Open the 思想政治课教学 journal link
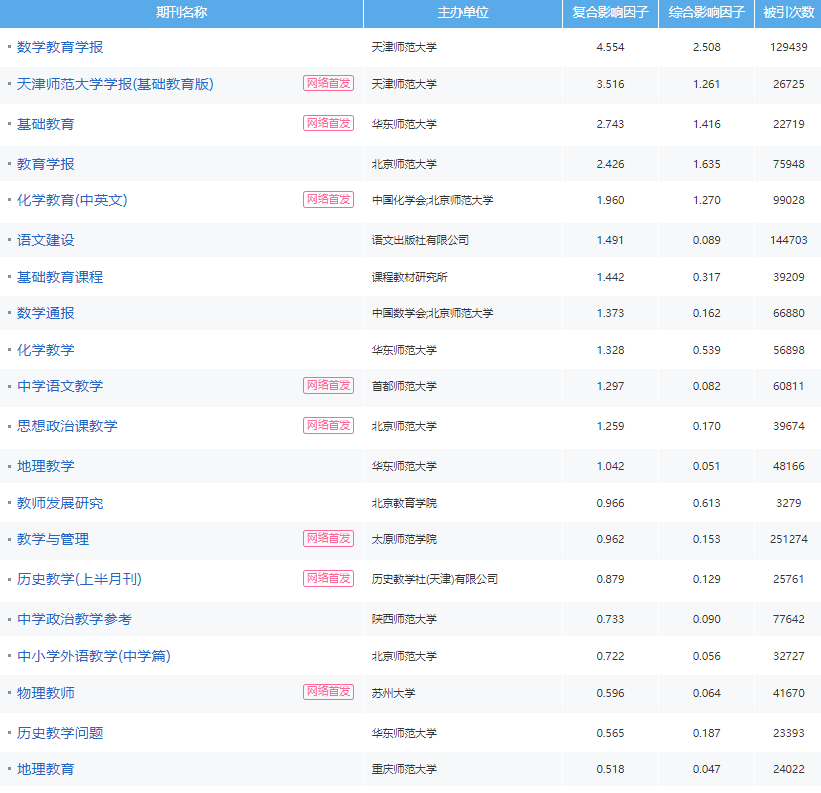 pyautogui.click(x=67, y=426)
